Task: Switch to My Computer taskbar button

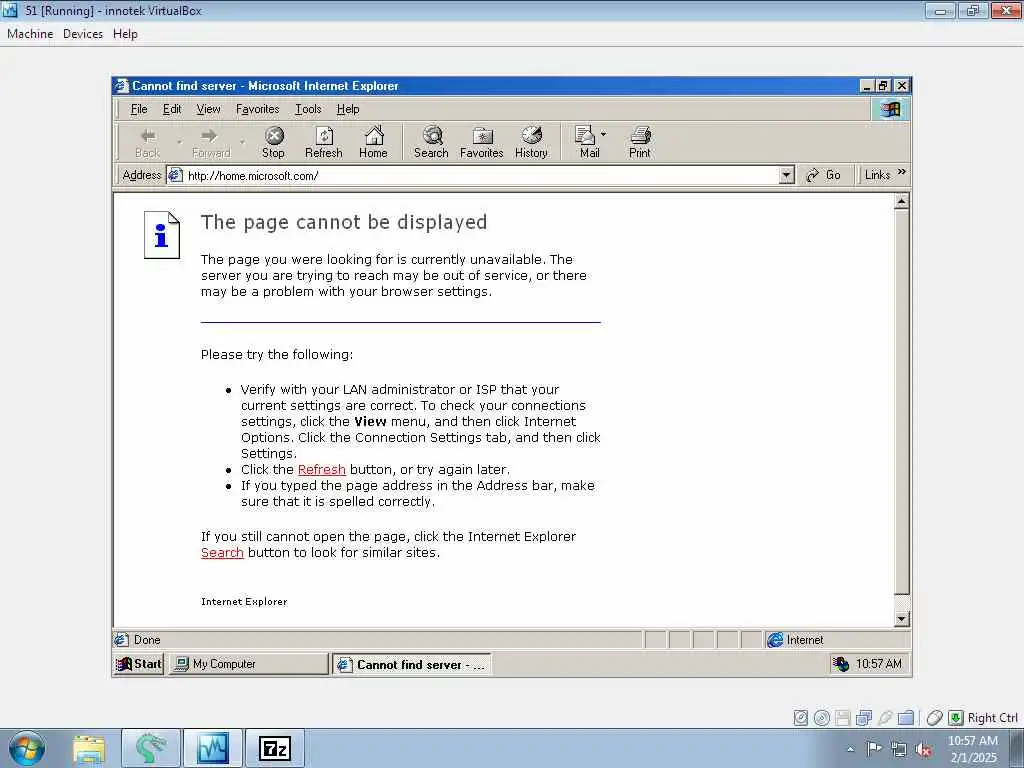Action: tap(248, 664)
